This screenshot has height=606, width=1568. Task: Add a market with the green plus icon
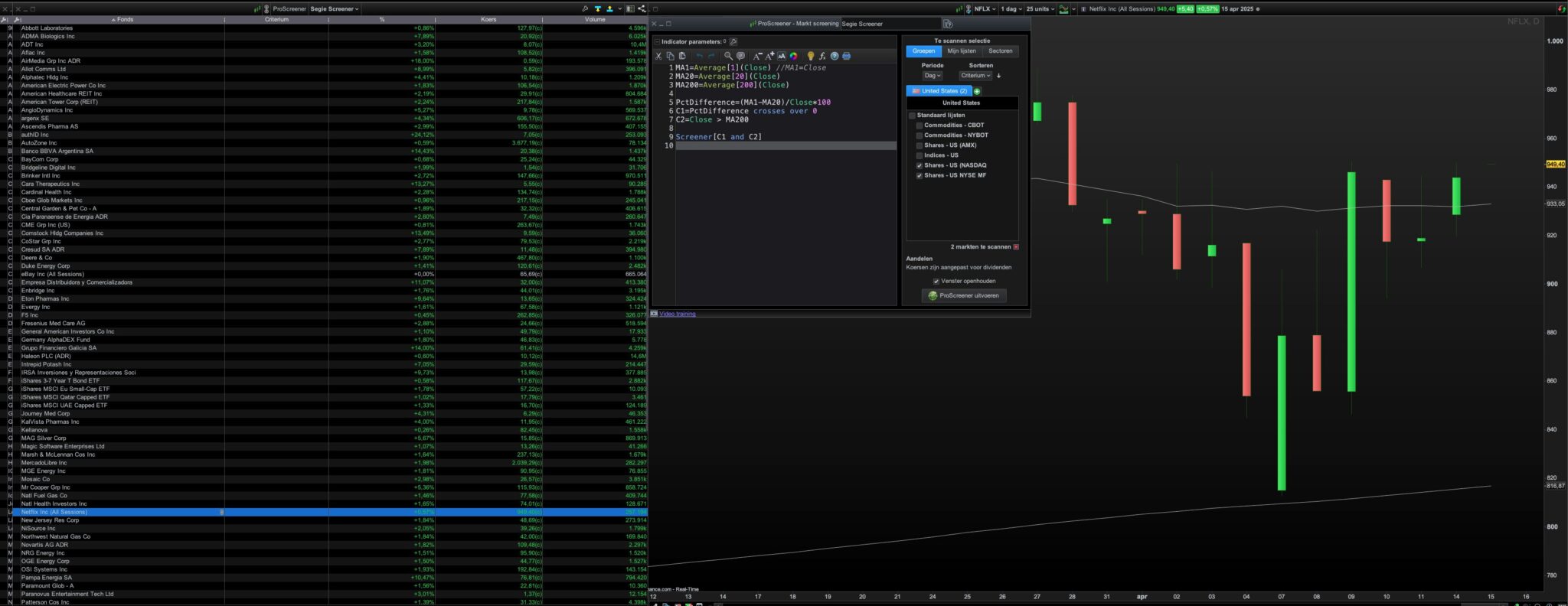pos(977,91)
